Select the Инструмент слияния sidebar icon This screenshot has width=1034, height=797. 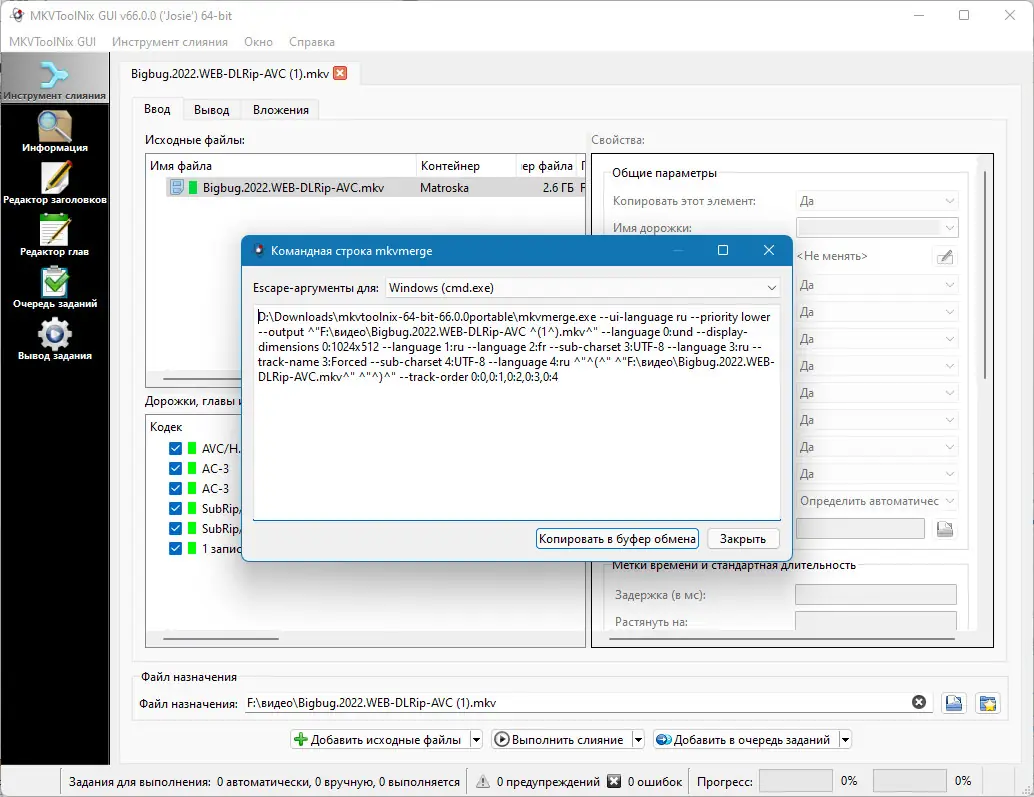coord(55,75)
